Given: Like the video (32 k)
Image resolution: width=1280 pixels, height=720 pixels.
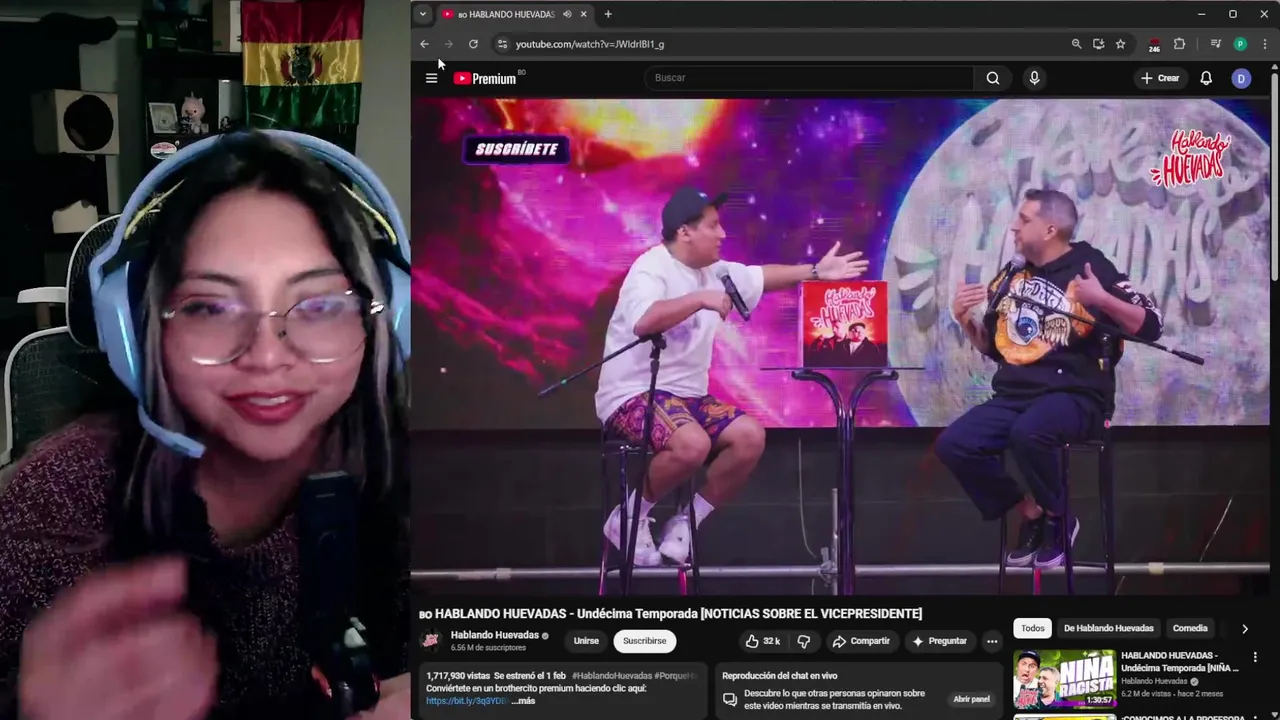Looking at the screenshot, I should (x=763, y=641).
